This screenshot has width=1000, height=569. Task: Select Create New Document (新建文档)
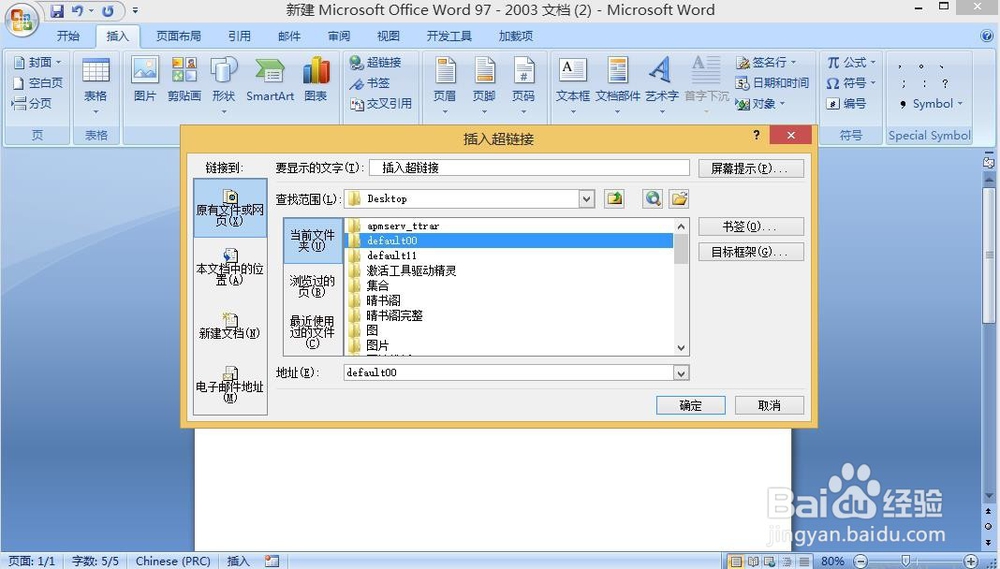click(x=230, y=325)
